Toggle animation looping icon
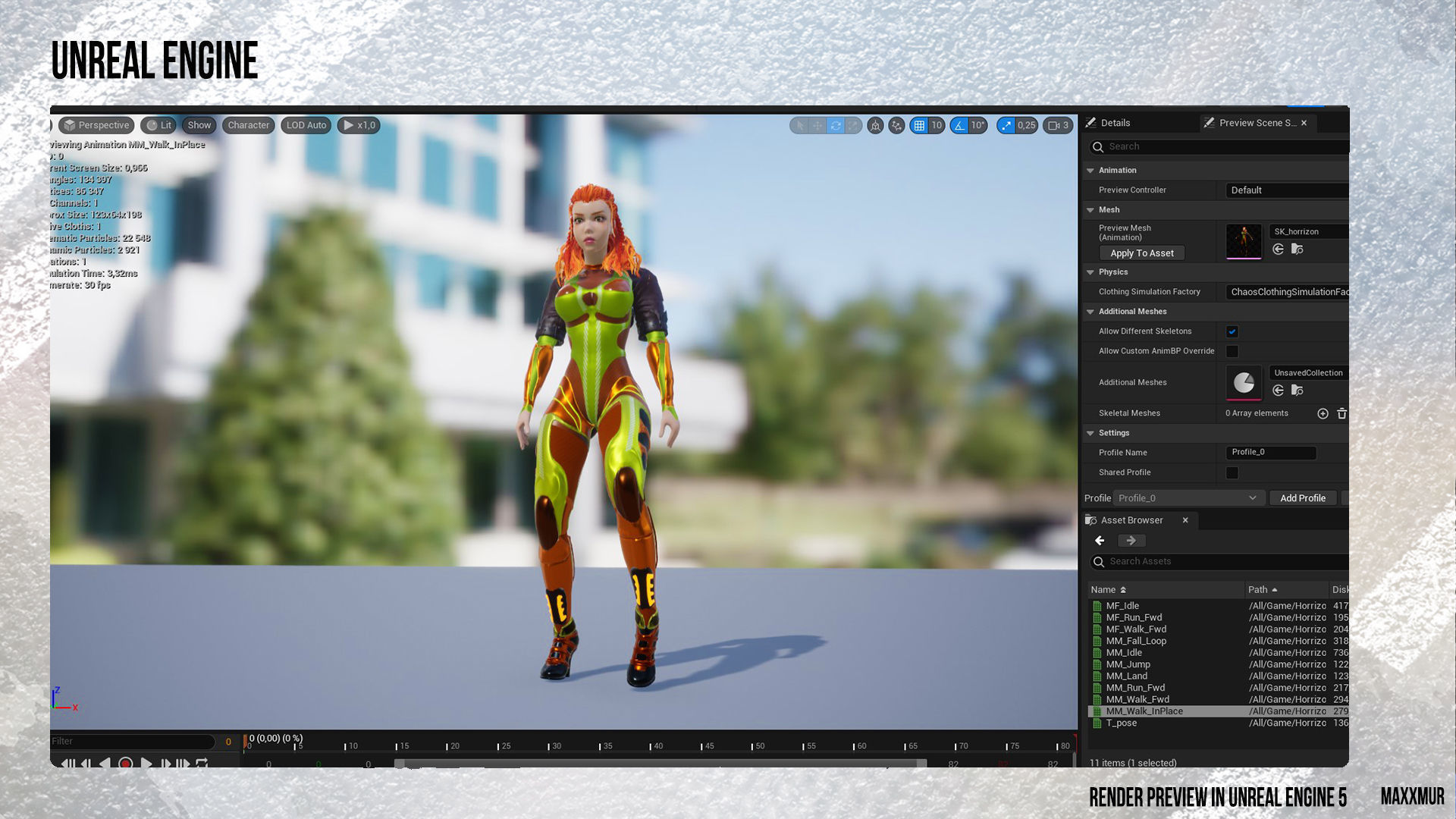Image resolution: width=1456 pixels, height=819 pixels. click(x=202, y=763)
